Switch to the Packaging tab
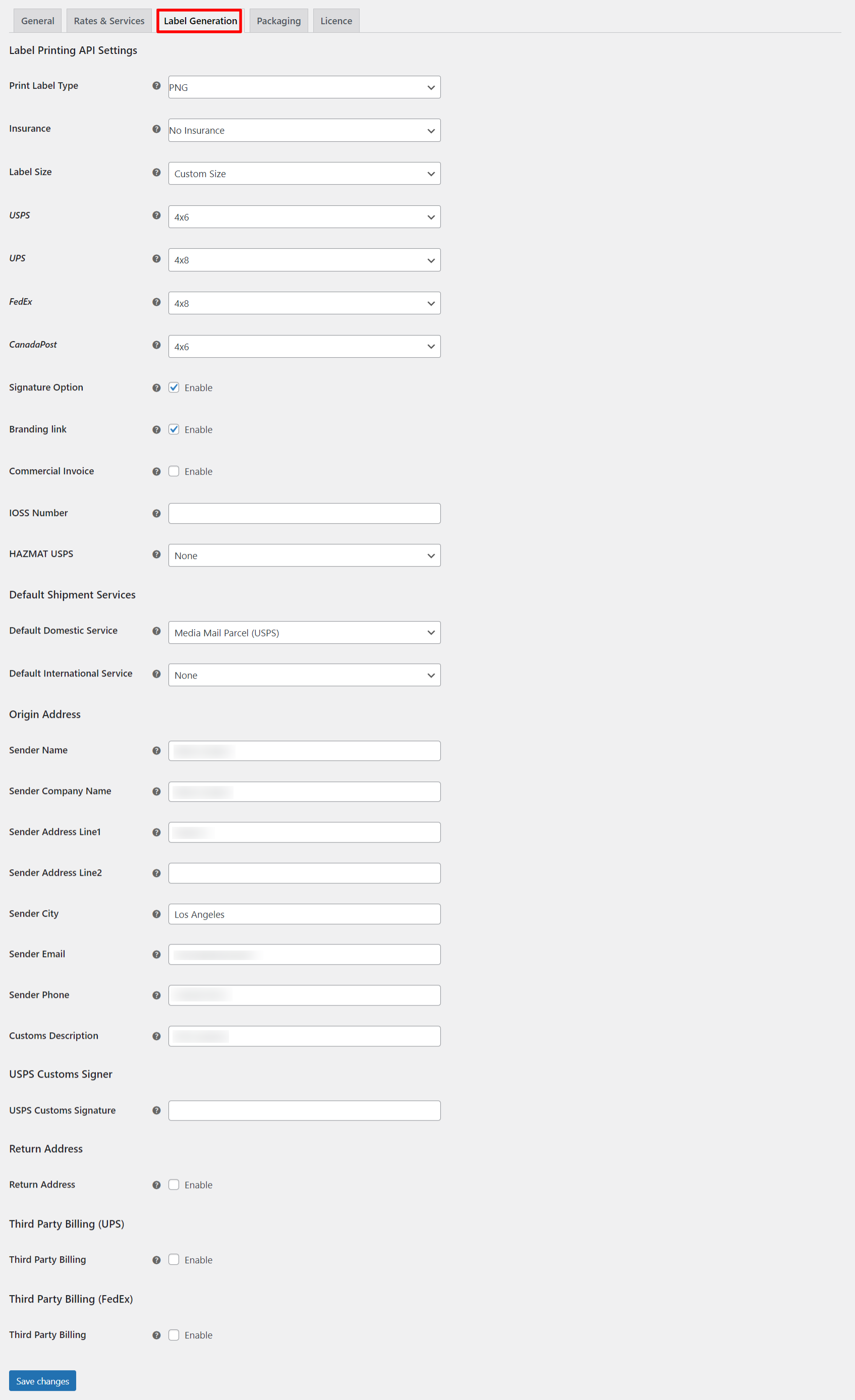The width and height of the screenshot is (855, 1400). [x=278, y=21]
